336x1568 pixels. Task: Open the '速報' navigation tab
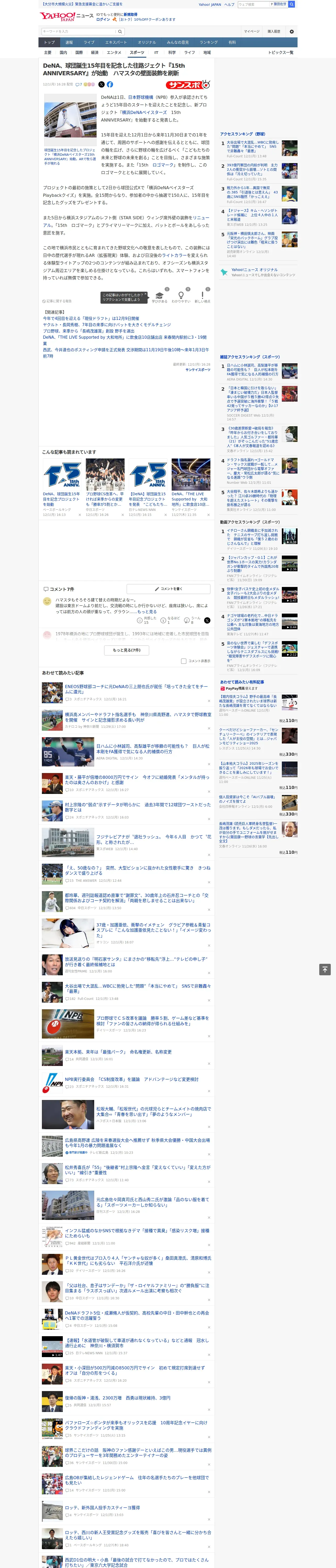coord(69,42)
